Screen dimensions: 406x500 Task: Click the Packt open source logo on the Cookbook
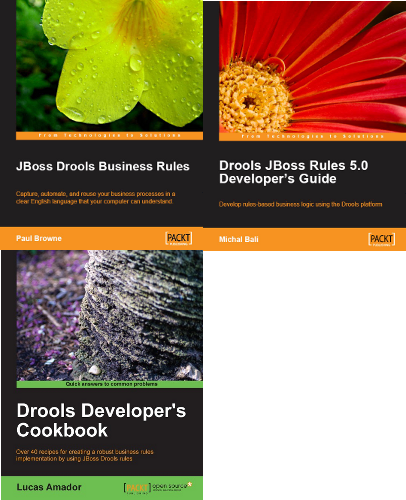[x=158, y=488]
